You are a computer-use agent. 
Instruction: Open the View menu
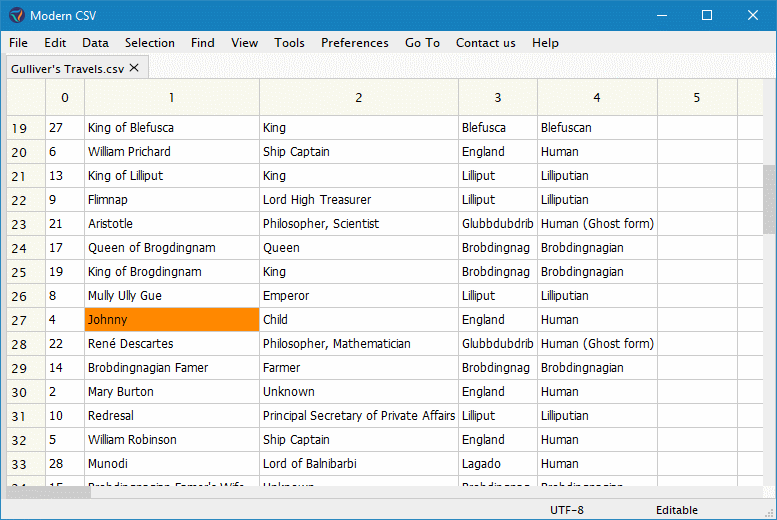[244, 43]
